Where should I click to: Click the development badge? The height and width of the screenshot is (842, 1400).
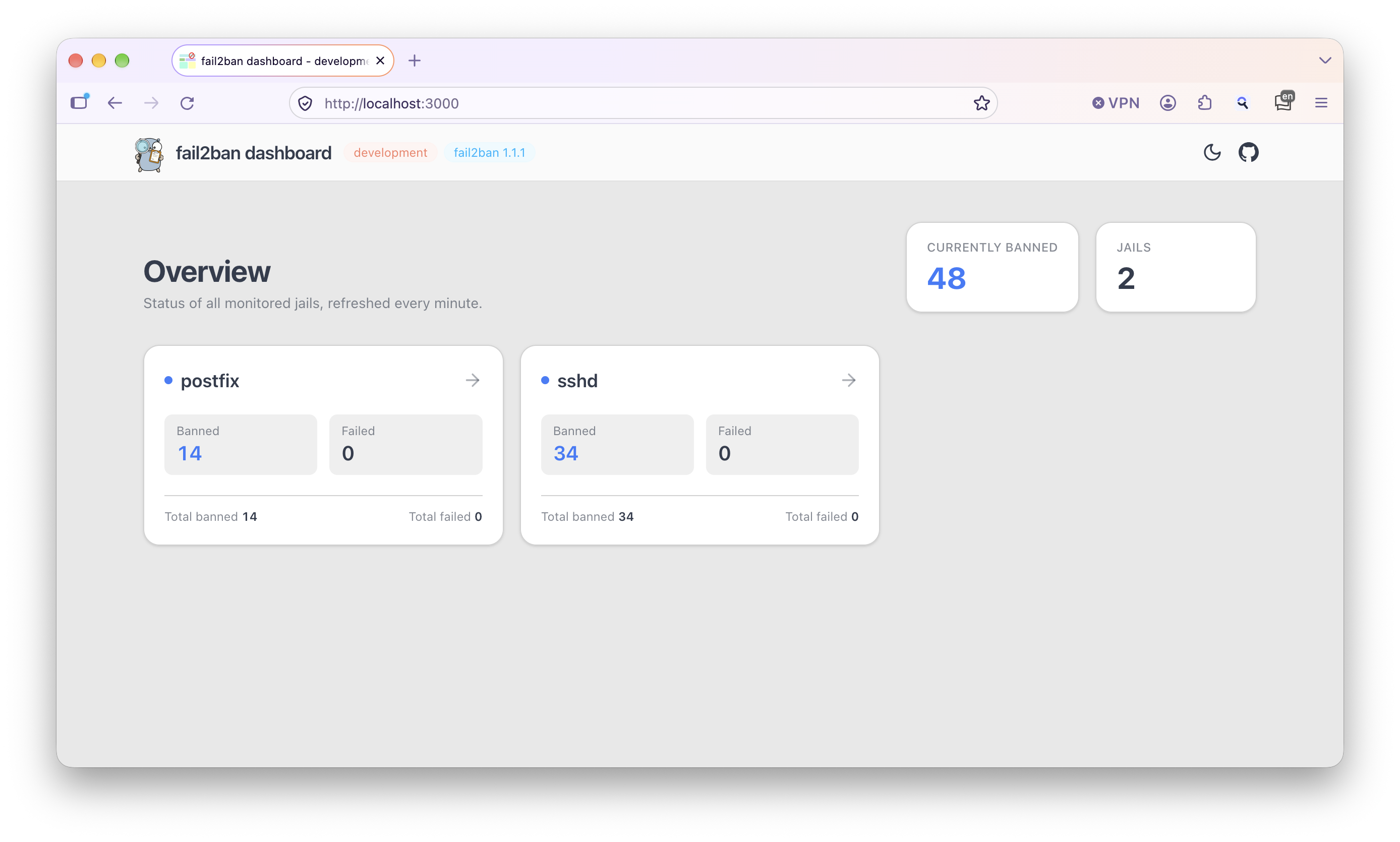coord(390,153)
